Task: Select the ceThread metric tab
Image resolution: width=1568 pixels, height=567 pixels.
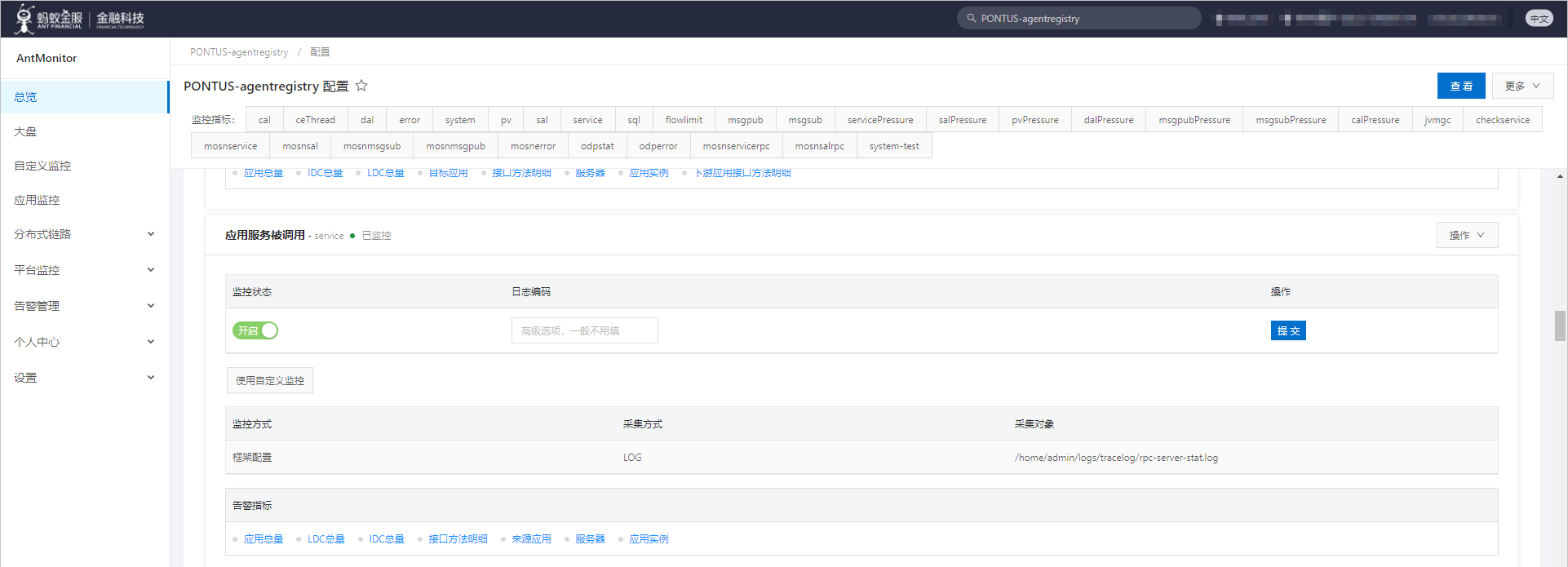Action: (315, 120)
